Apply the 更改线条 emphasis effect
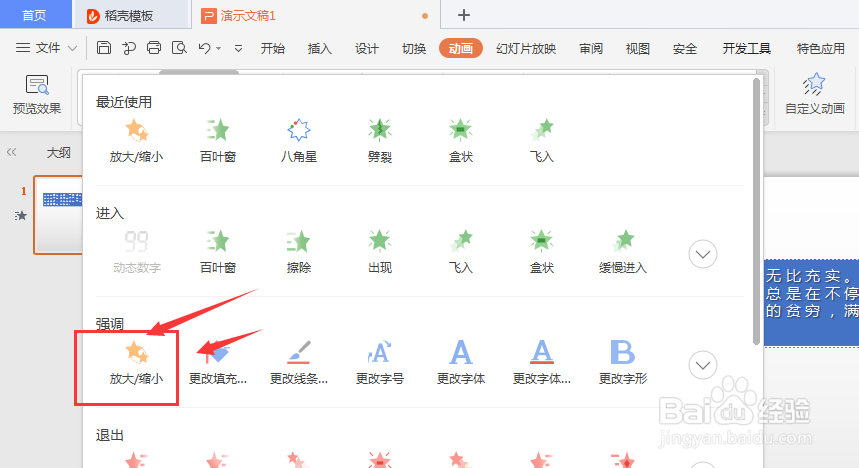 [299, 363]
